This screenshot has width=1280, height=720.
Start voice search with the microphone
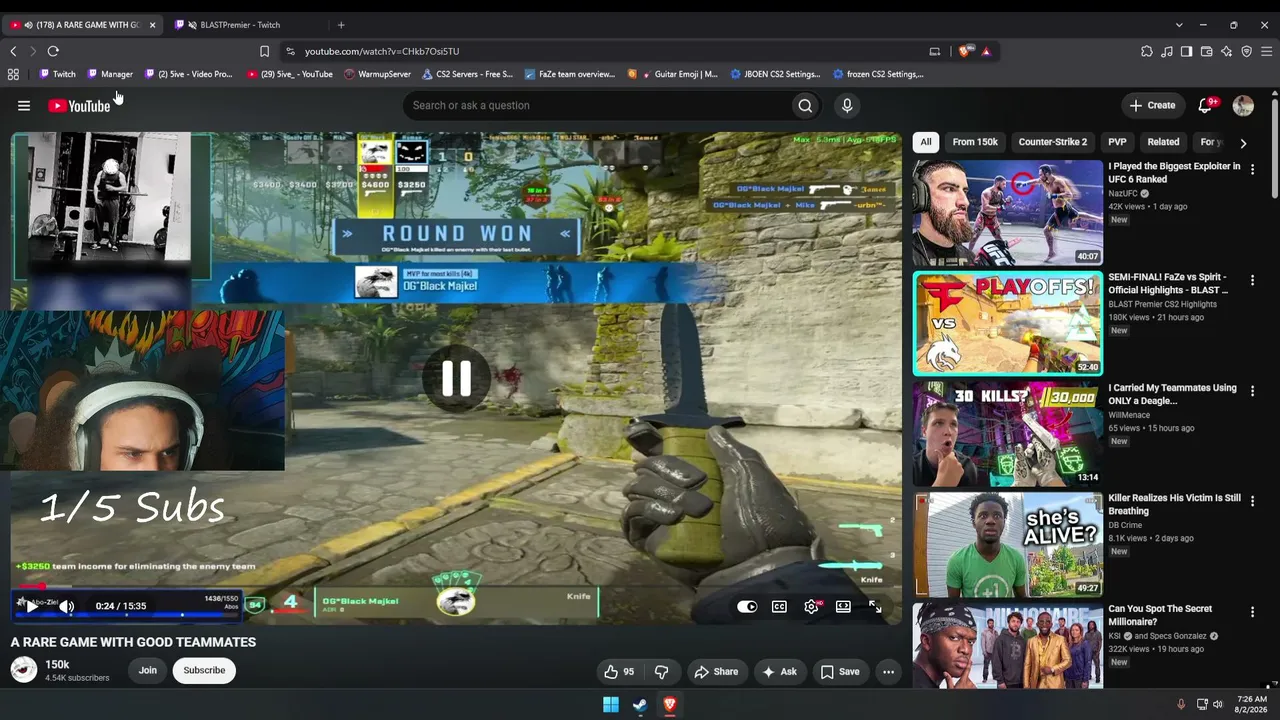(x=847, y=105)
